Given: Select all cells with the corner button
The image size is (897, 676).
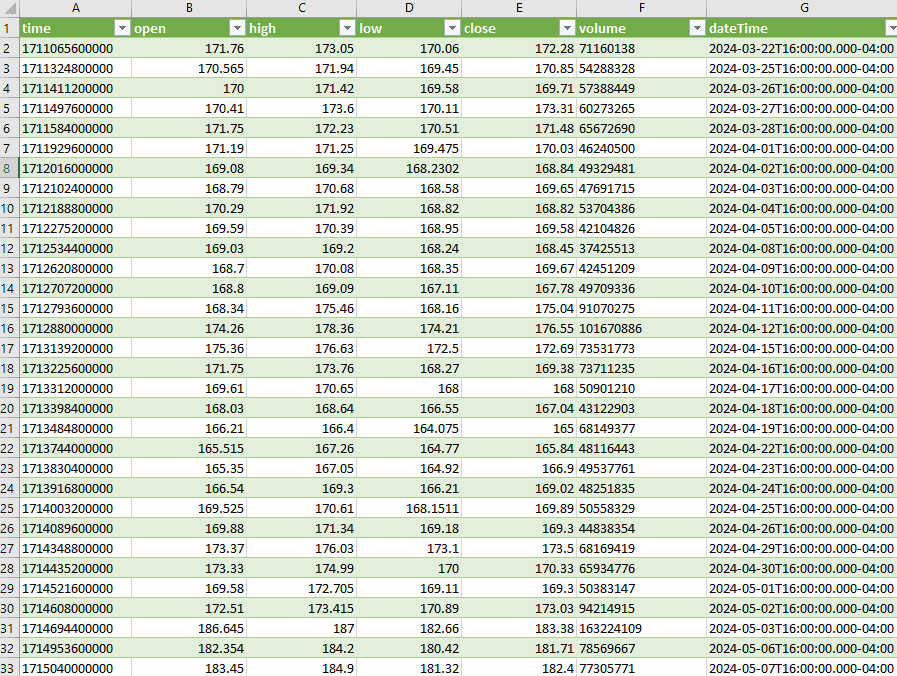Looking at the screenshot, I should (9, 8).
